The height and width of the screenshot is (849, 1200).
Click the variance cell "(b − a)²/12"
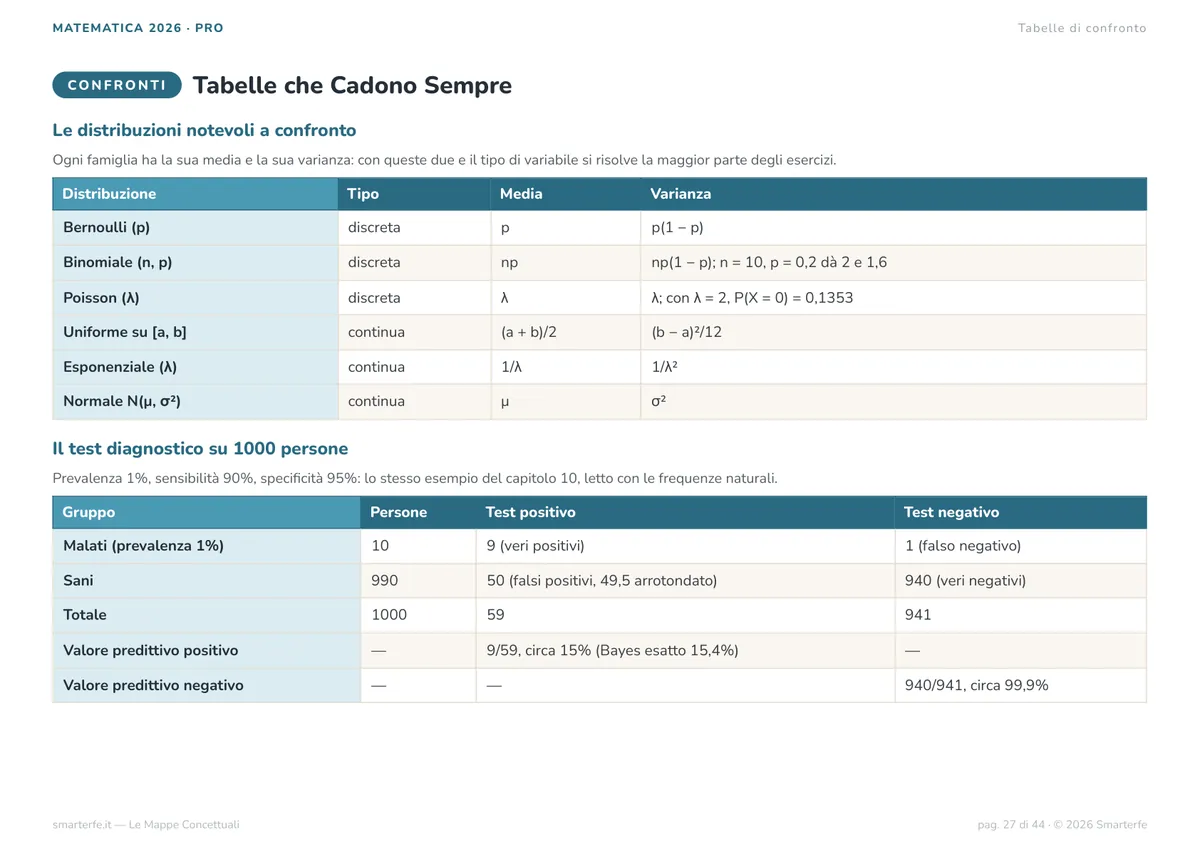(x=893, y=332)
